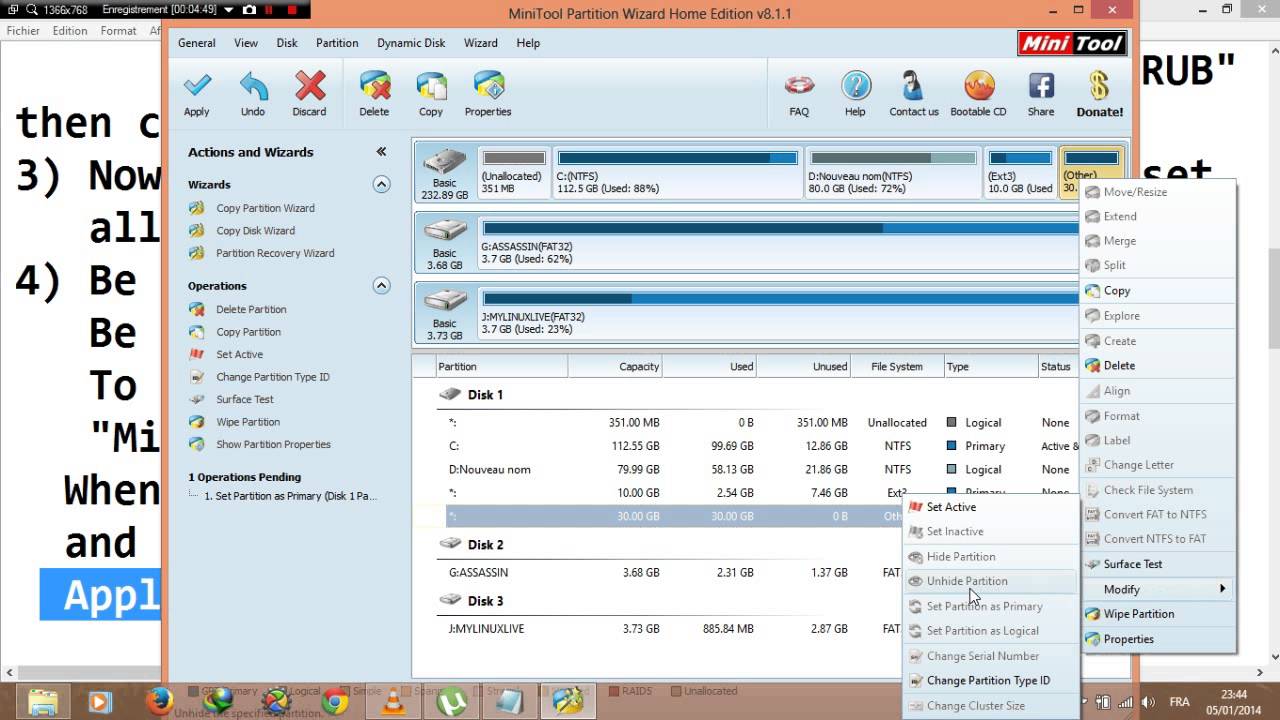This screenshot has width=1280, height=720.
Task: Open Firefox from the taskbar
Action: 159,702
